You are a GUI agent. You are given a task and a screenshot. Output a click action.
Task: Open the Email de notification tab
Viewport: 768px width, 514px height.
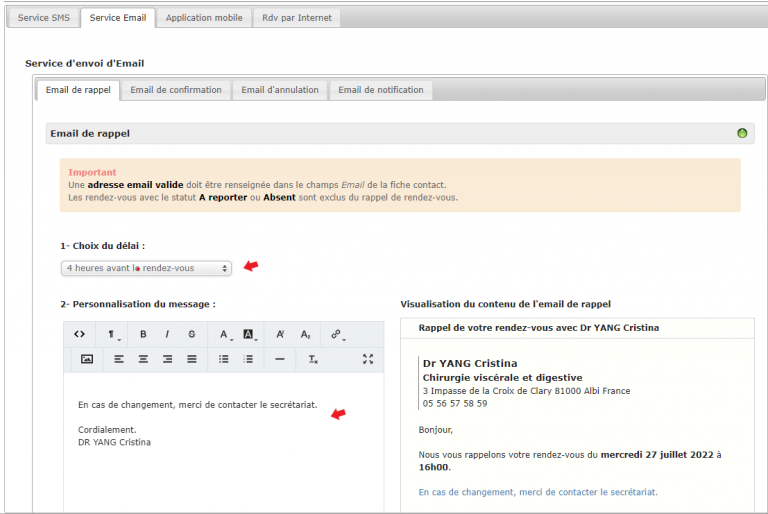pyautogui.click(x=381, y=90)
